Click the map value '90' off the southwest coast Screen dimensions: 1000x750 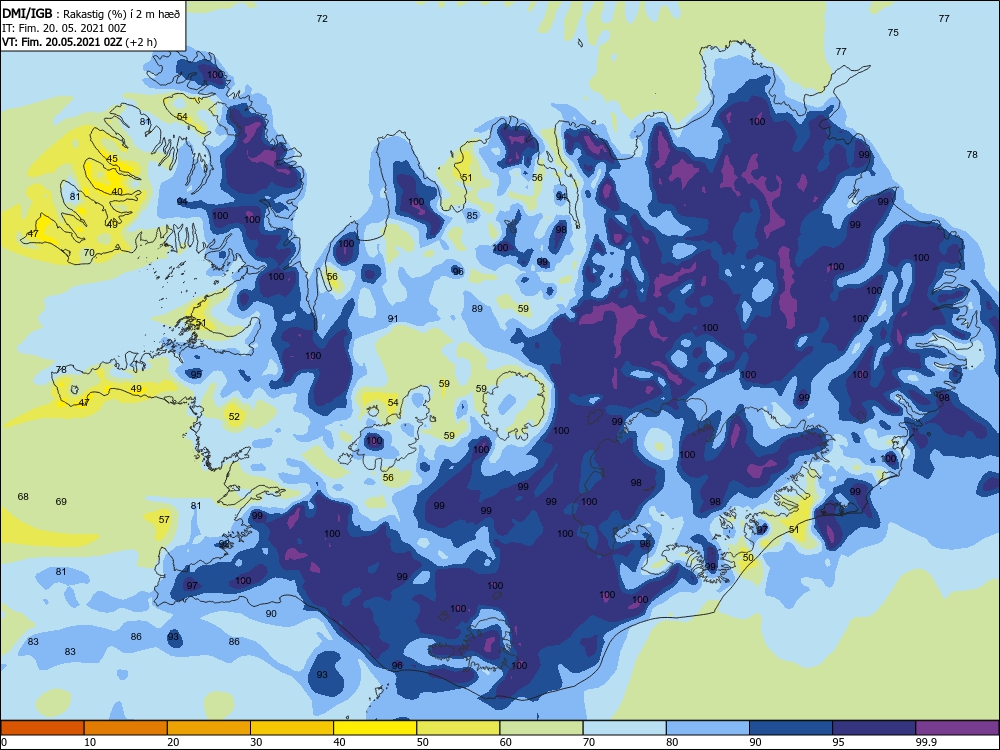(271, 614)
